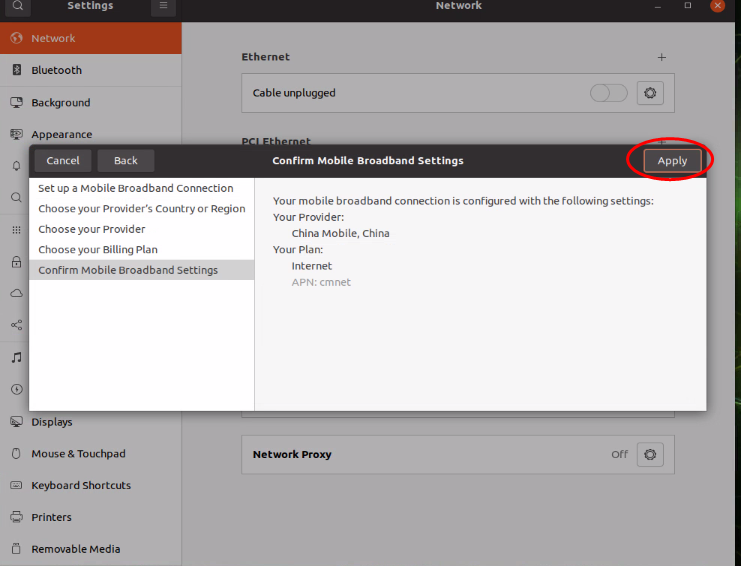Open Background settings via its monitor icon
741x566 pixels.
[x=17, y=102]
